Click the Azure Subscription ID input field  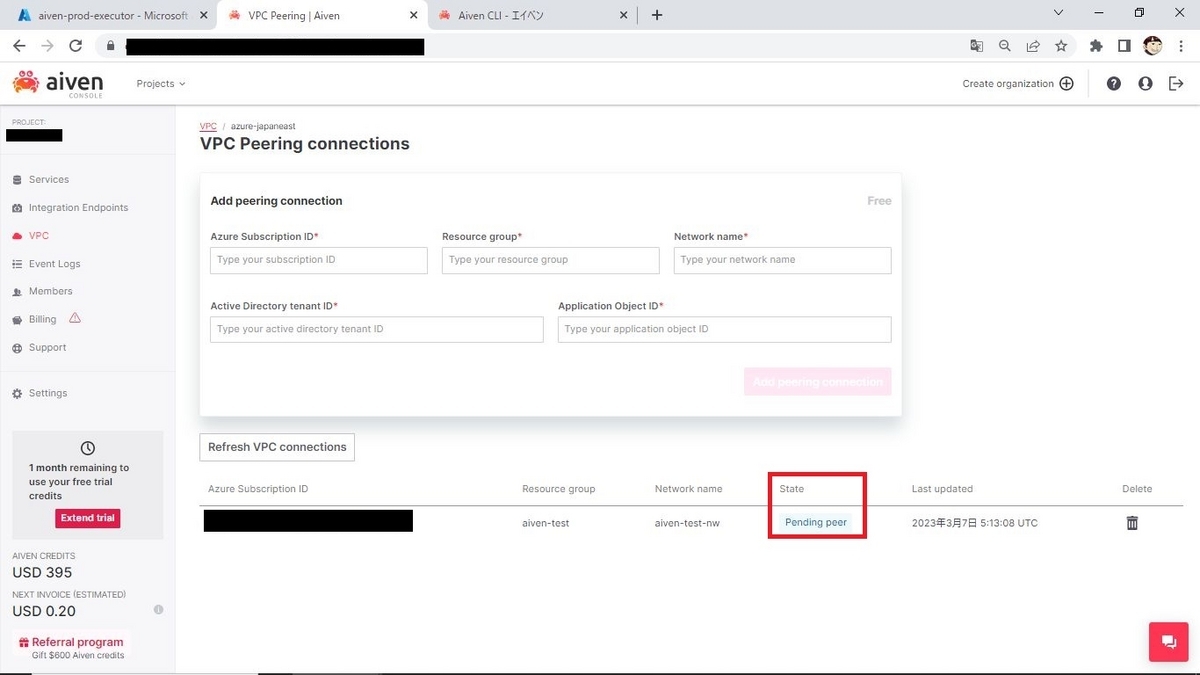pos(318,260)
